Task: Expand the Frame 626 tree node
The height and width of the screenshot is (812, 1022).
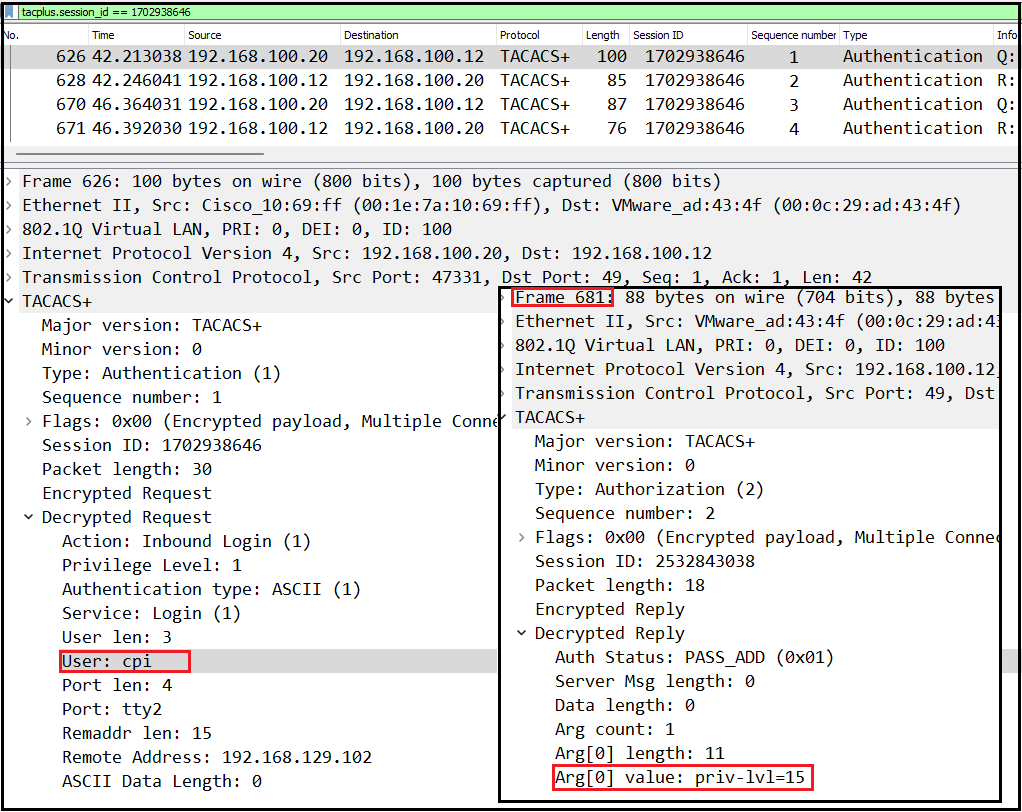Action: click(10, 181)
